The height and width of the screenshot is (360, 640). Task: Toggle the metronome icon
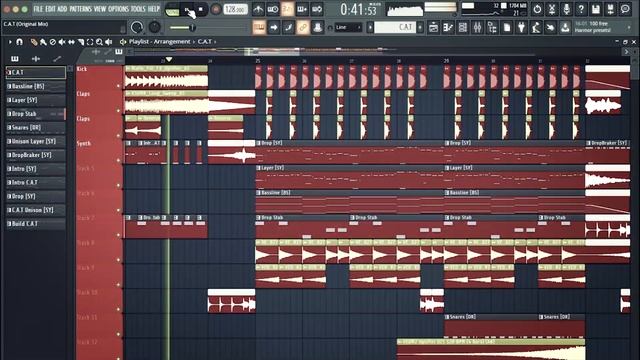(x=258, y=9)
